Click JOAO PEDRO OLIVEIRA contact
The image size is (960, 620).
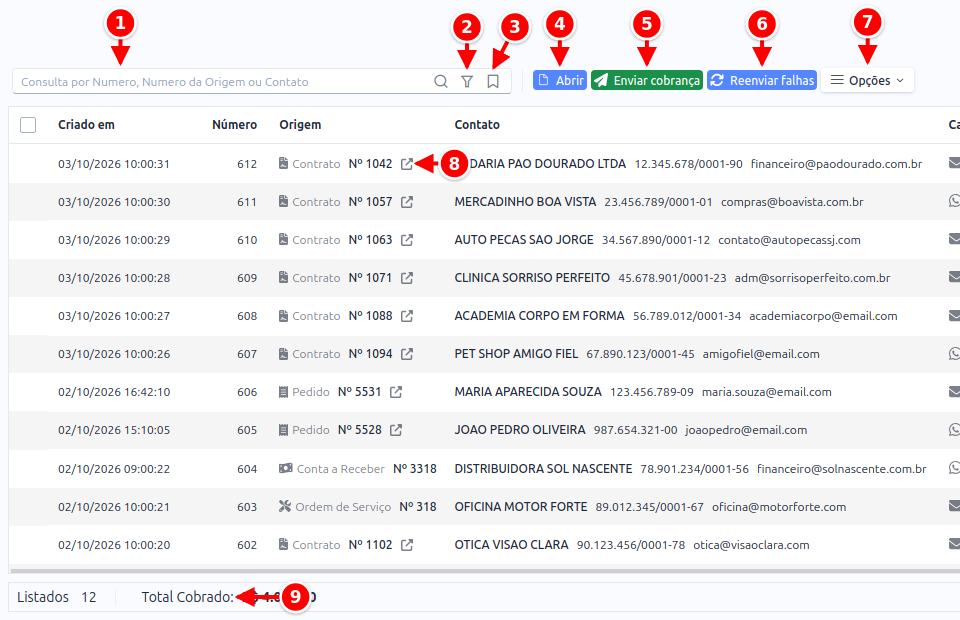click(x=520, y=430)
